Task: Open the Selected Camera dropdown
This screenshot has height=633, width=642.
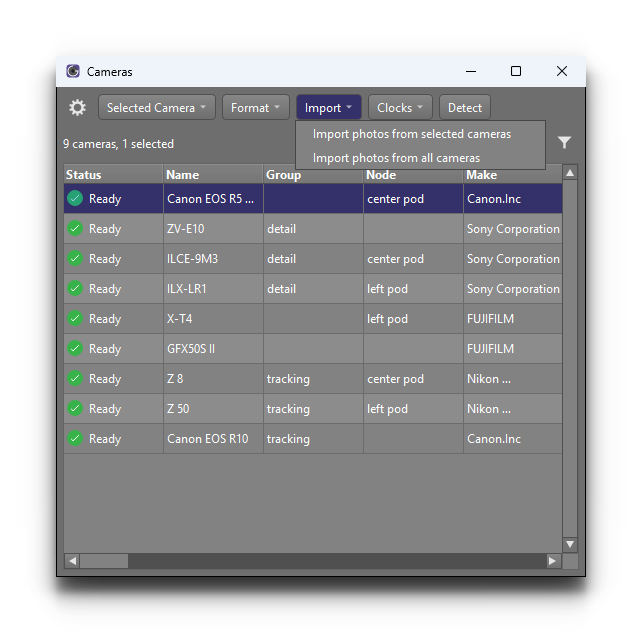Action: (x=157, y=108)
